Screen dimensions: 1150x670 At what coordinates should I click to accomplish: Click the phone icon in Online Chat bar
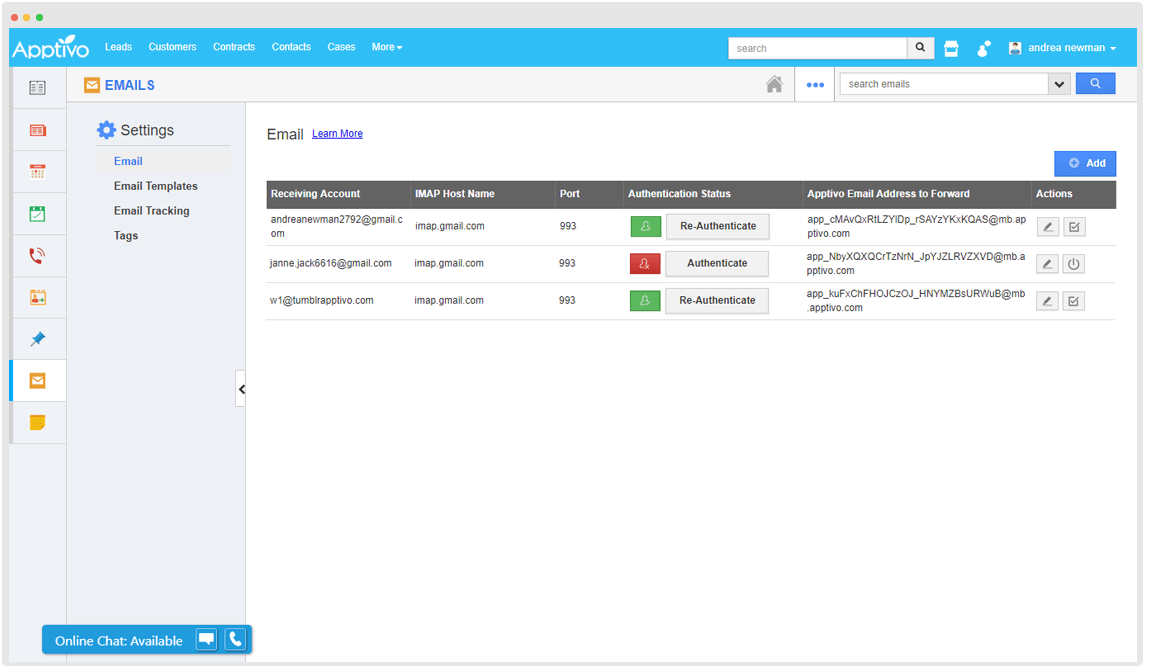235,640
